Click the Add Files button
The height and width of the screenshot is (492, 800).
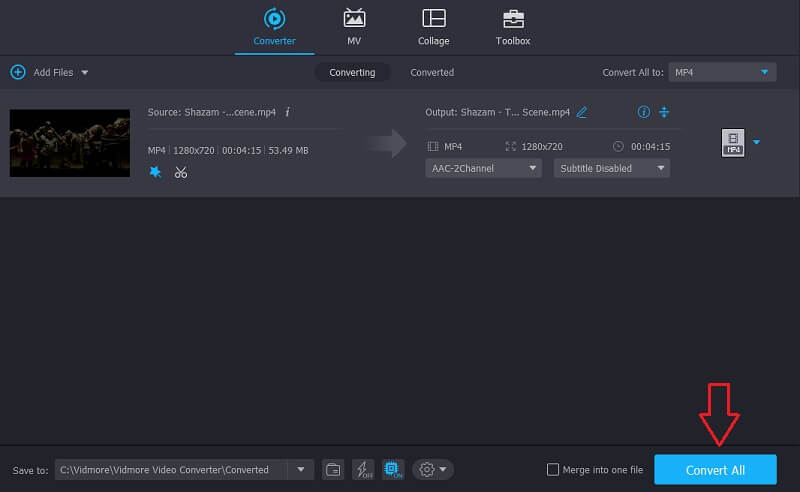click(x=48, y=72)
